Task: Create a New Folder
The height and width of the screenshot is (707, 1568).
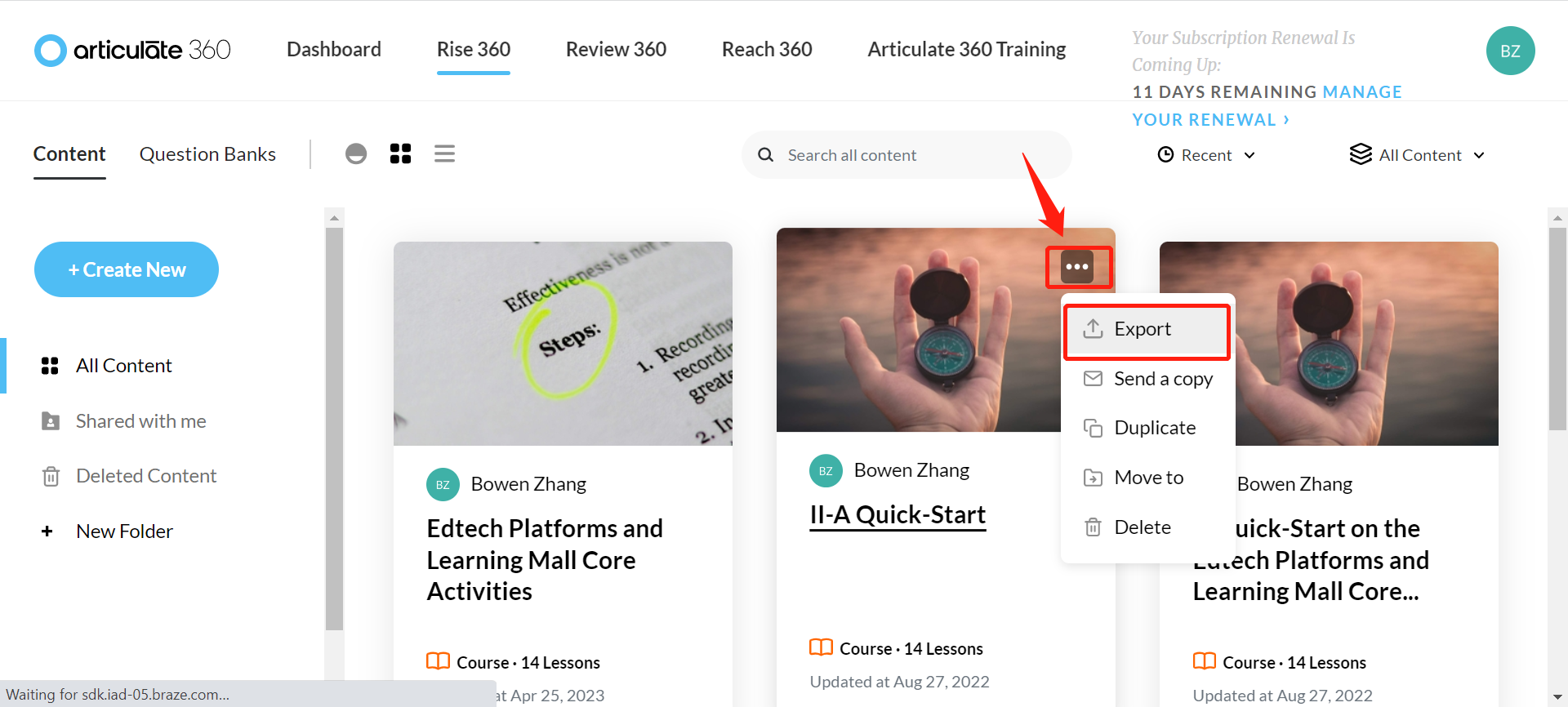Action: pos(124,531)
